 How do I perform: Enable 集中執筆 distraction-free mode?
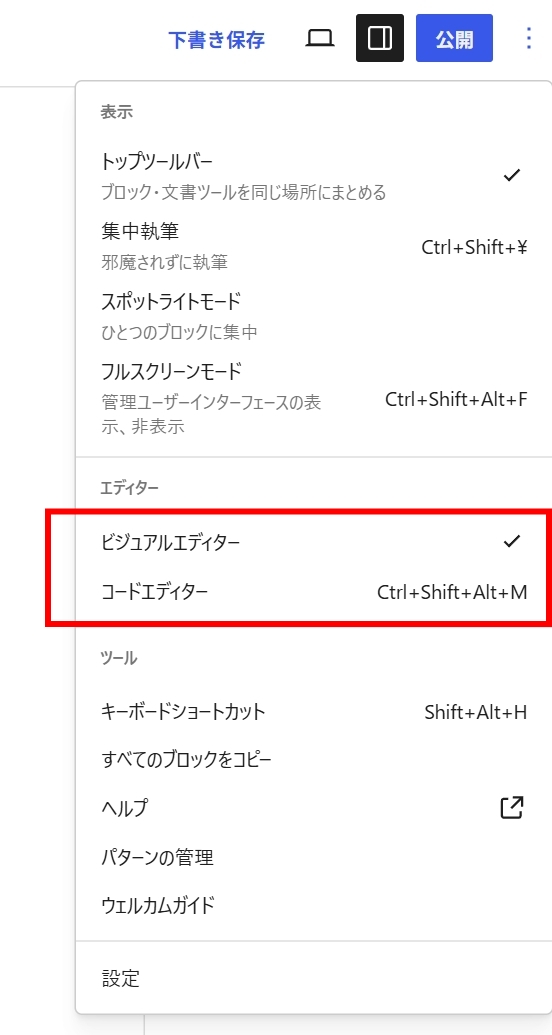pos(314,246)
